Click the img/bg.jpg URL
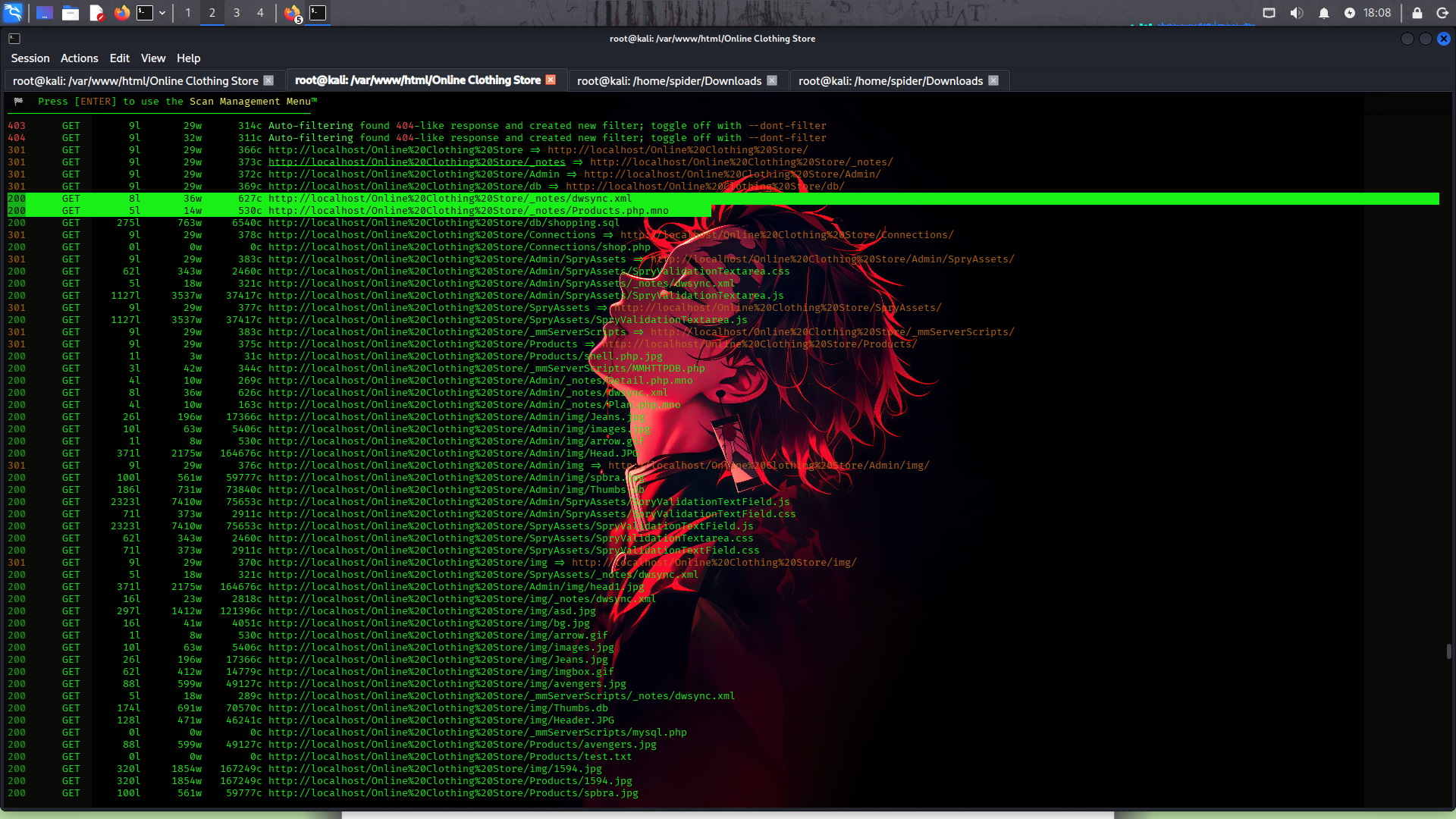Screen dimensions: 1456x819 [428, 623]
